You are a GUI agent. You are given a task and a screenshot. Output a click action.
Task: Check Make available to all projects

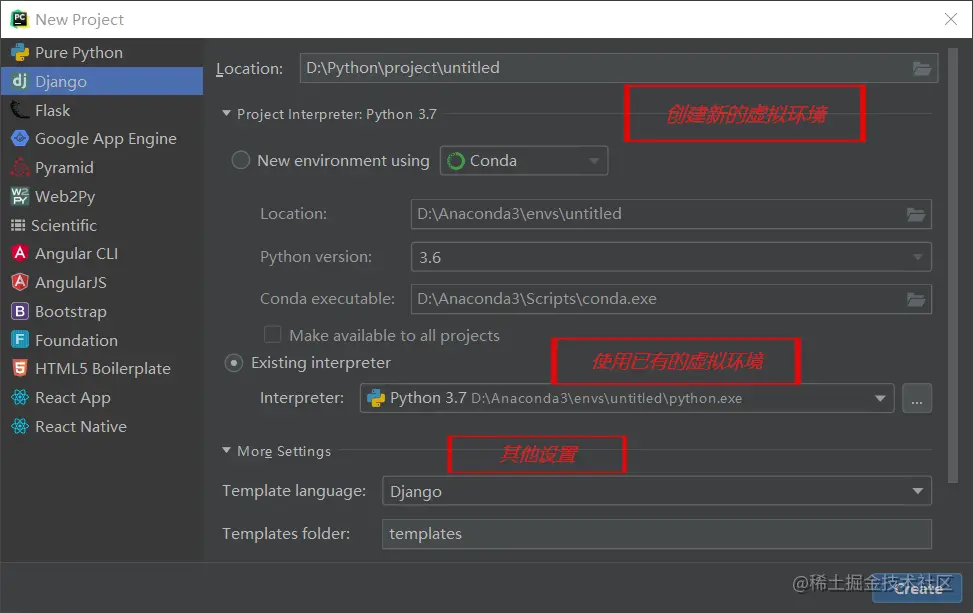[272, 334]
